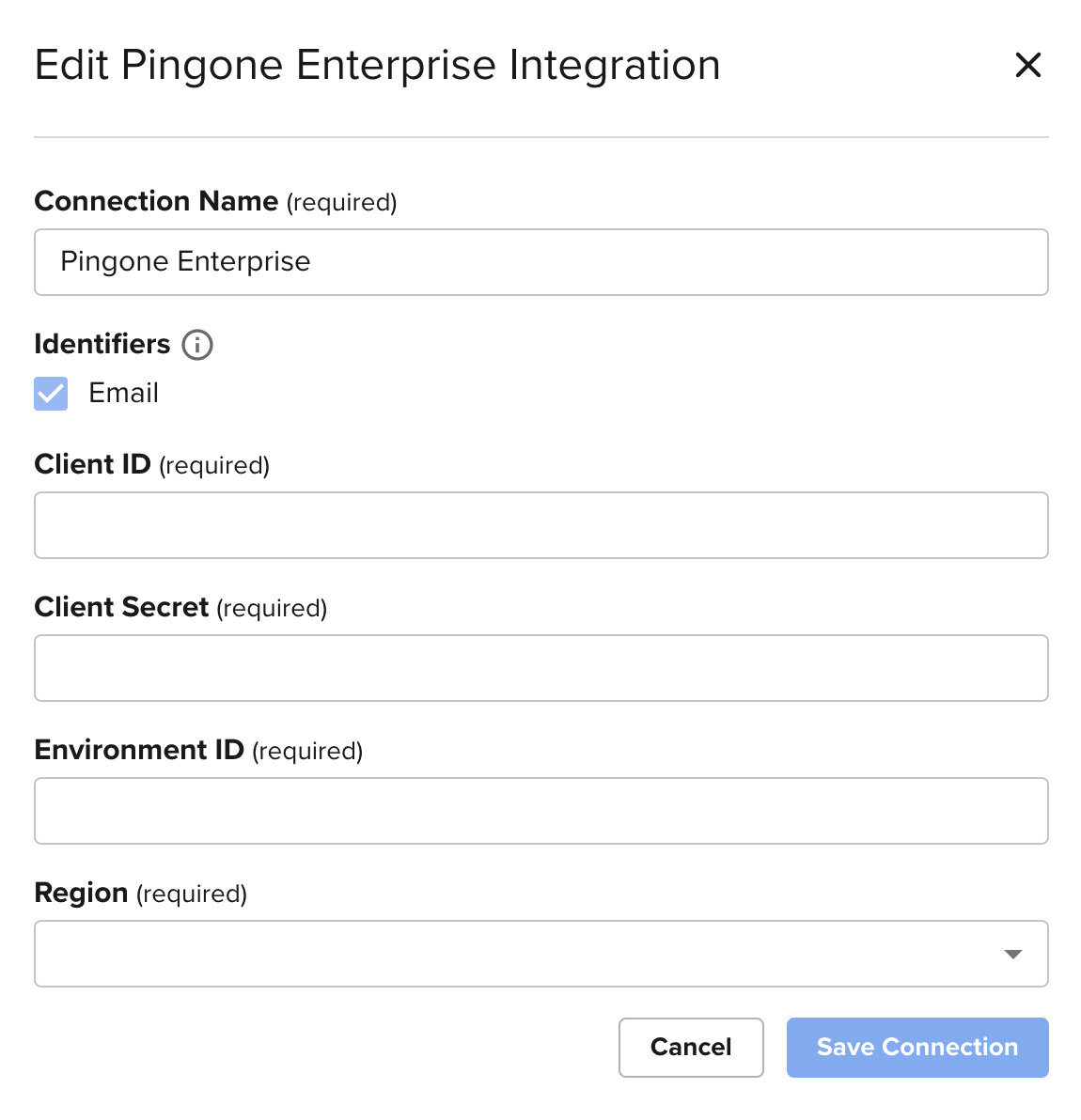Image resolution: width=1081 pixels, height=1120 pixels.
Task: Click the Region field label
Action: [81, 893]
